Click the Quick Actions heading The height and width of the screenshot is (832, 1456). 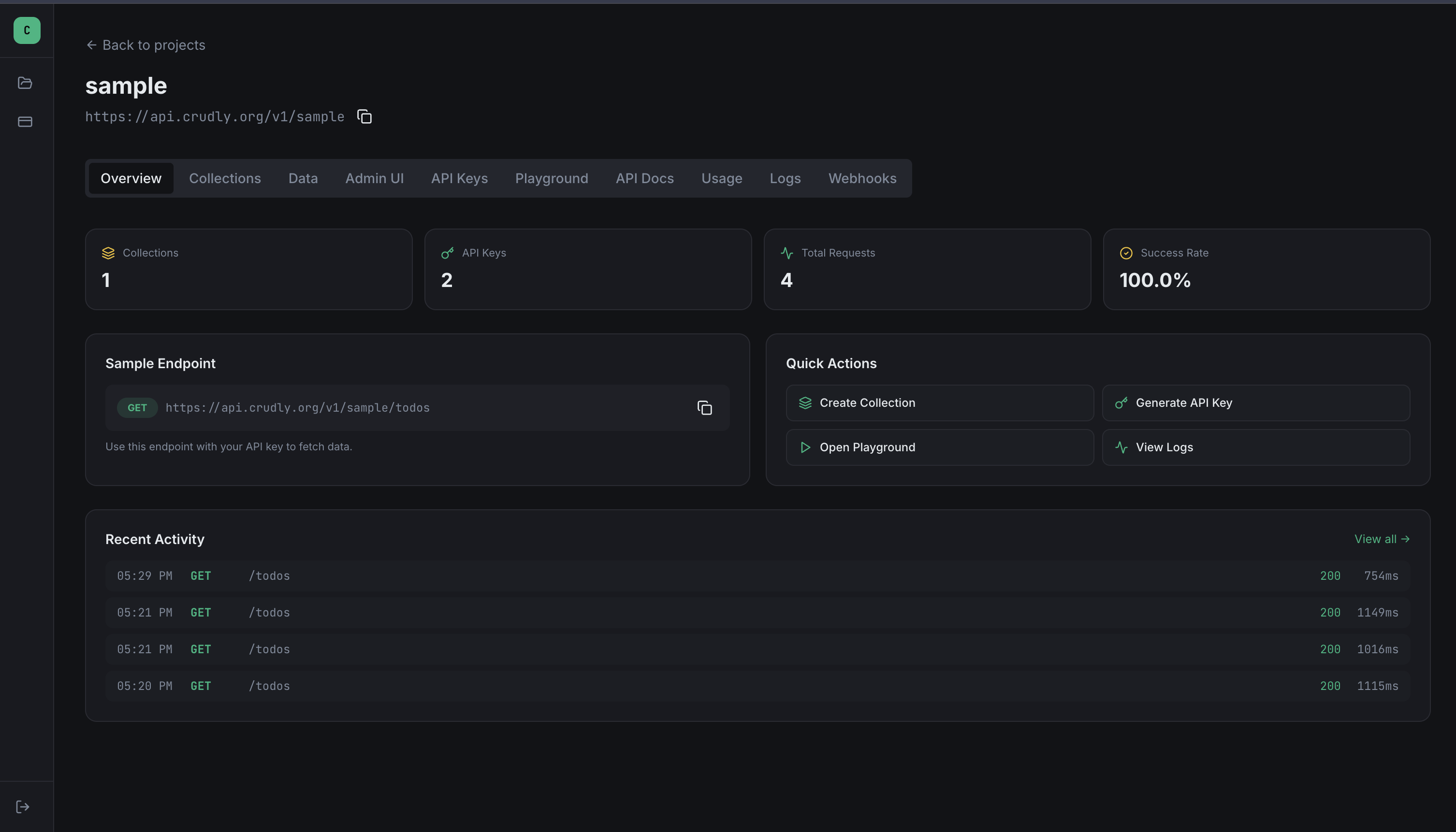click(x=831, y=363)
